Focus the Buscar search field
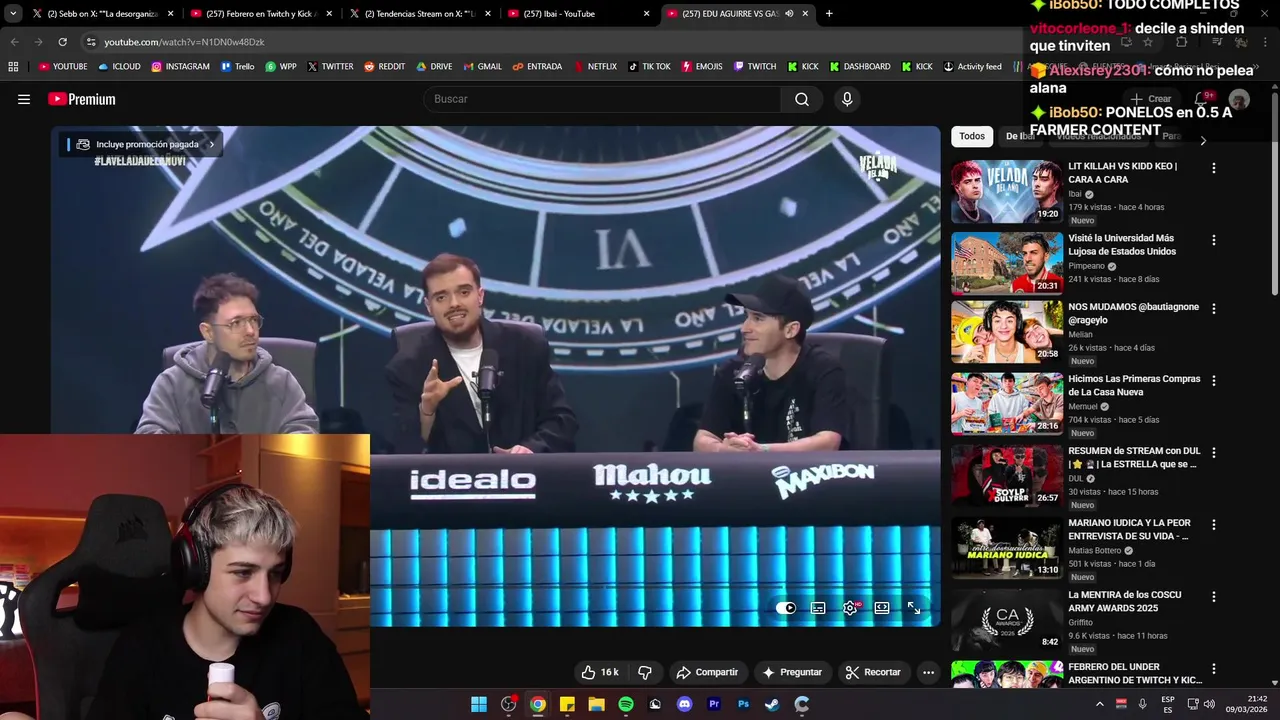This screenshot has height=720, width=1280. [602, 99]
